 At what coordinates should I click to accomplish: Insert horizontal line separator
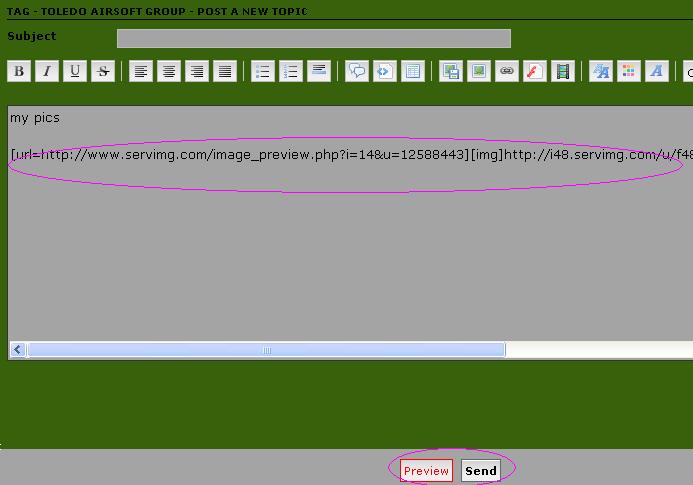[x=319, y=71]
